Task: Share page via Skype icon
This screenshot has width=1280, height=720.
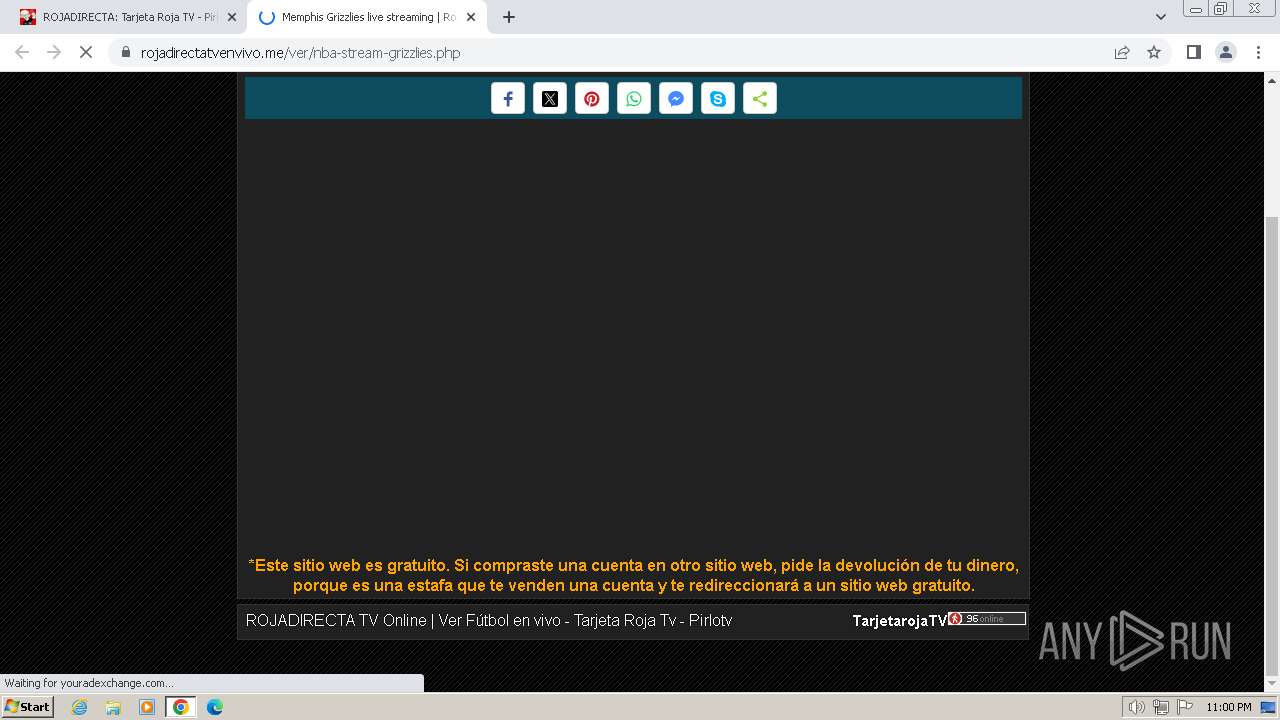Action: pos(718,99)
